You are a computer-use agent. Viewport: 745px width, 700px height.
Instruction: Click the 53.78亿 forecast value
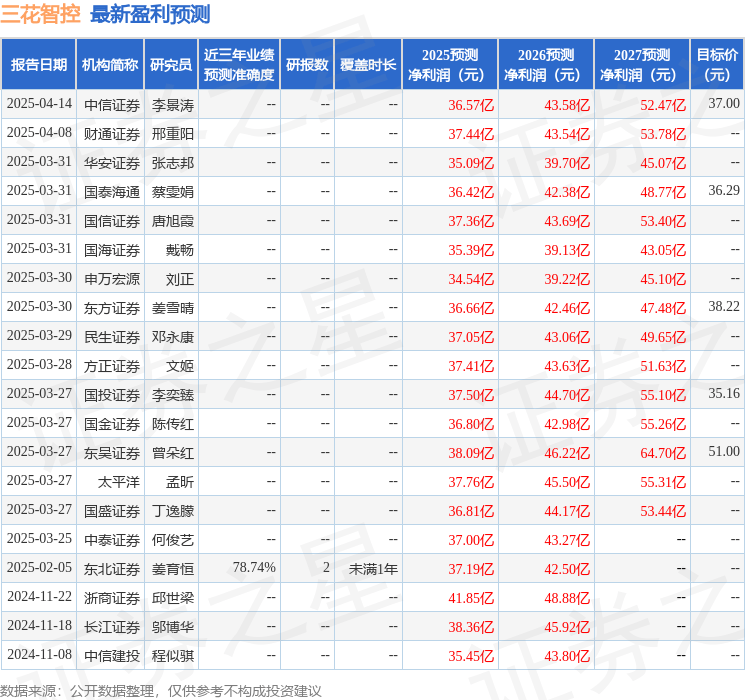pyautogui.click(x=663, y=134)
